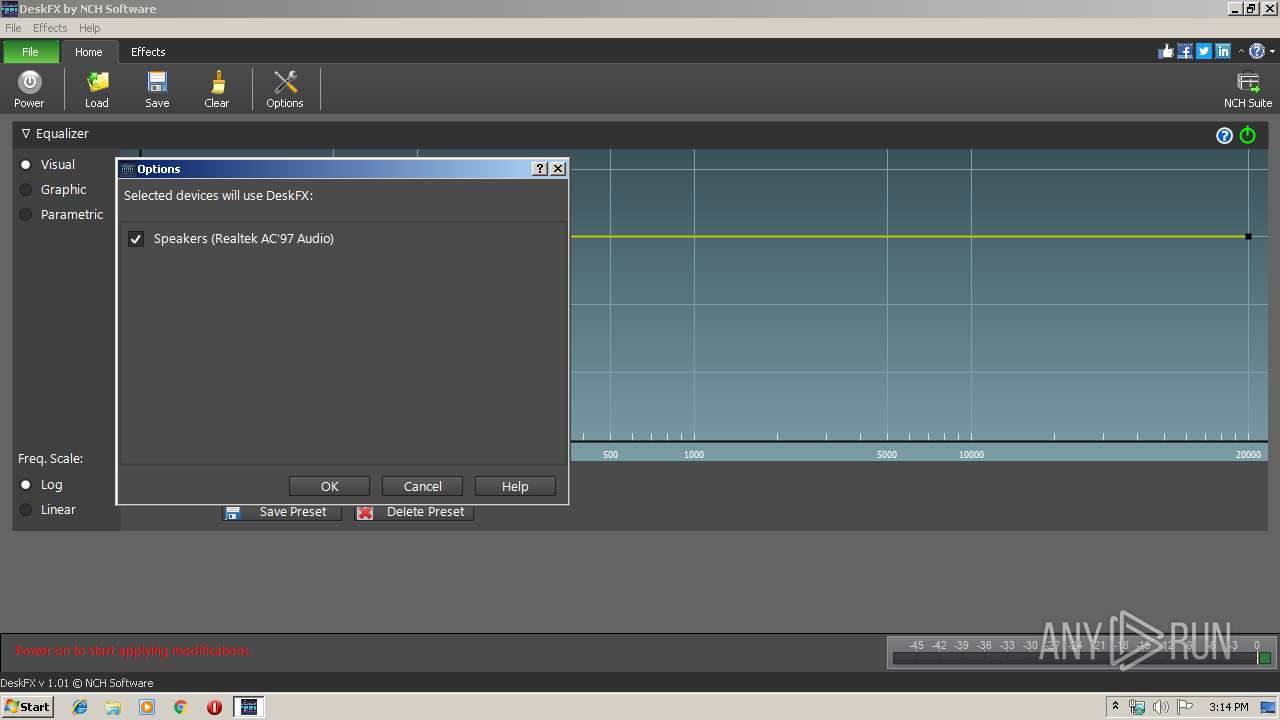This screenshot has width=1280, height=720.
Task: Select the Graphic equalizer radio button
Action: [26, 189]
